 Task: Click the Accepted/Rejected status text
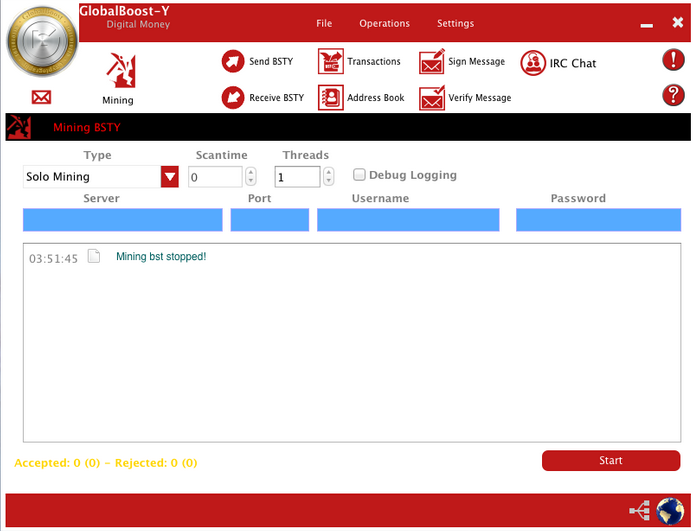[x=106, y=463]
